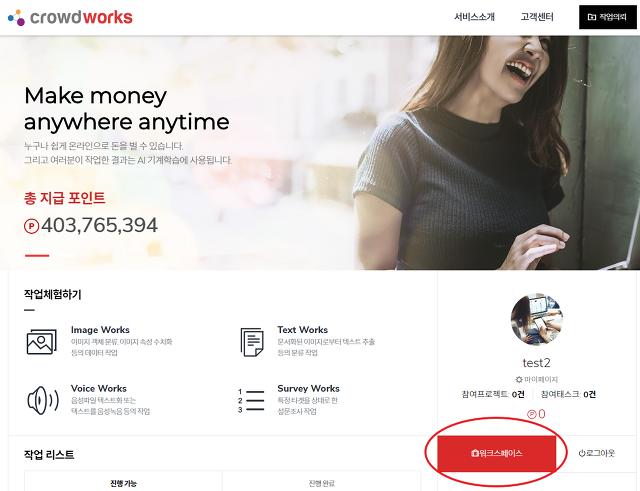Open the Image Works title link

tap(100, 330)
